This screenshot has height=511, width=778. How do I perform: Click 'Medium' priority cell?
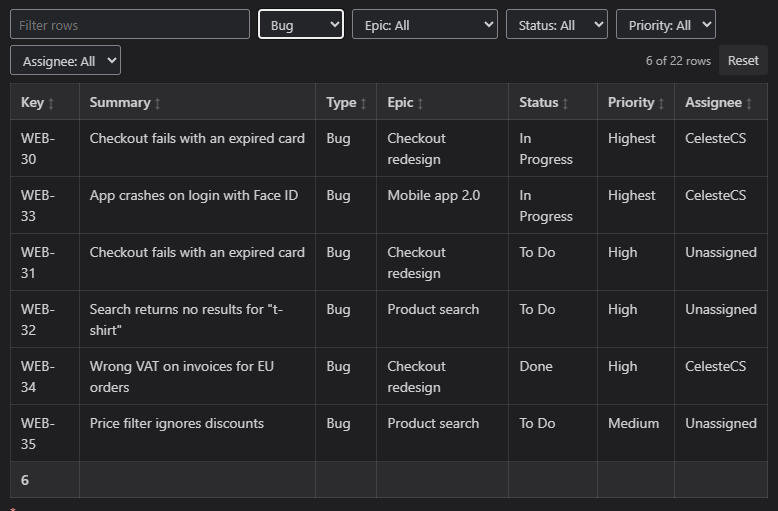[636, 434]
